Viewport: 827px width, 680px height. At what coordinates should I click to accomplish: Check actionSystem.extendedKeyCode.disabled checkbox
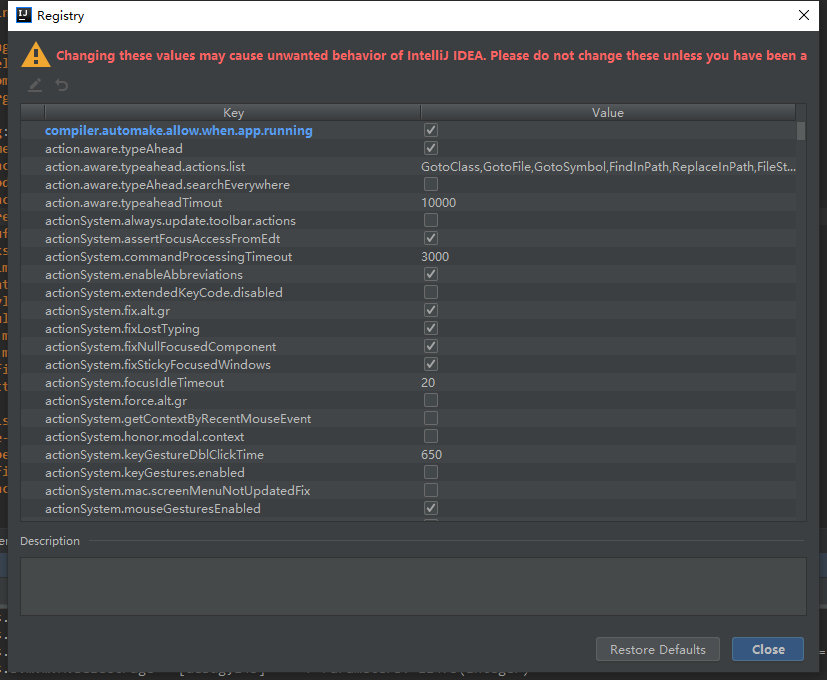431,292
